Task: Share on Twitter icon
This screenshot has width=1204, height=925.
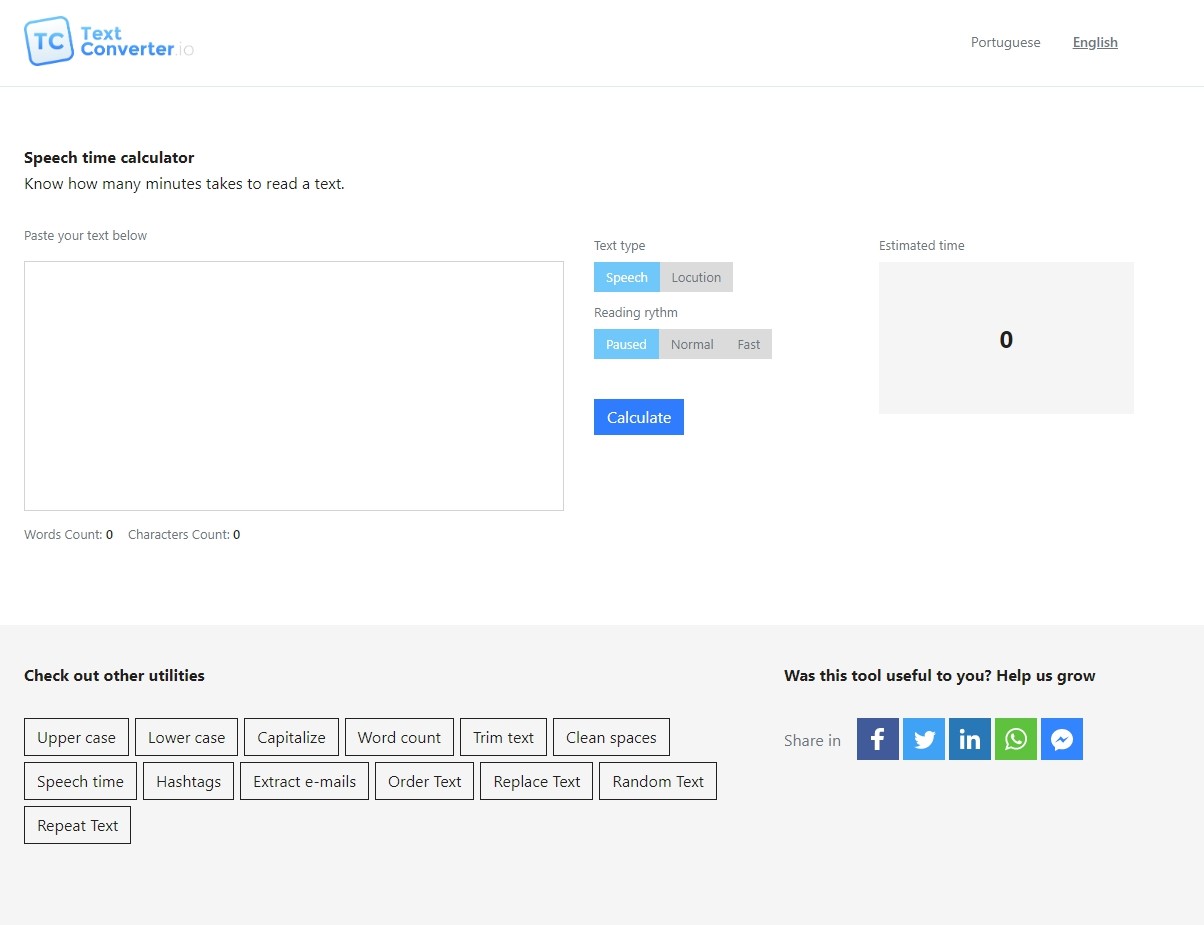Action: tap(923, 739)
